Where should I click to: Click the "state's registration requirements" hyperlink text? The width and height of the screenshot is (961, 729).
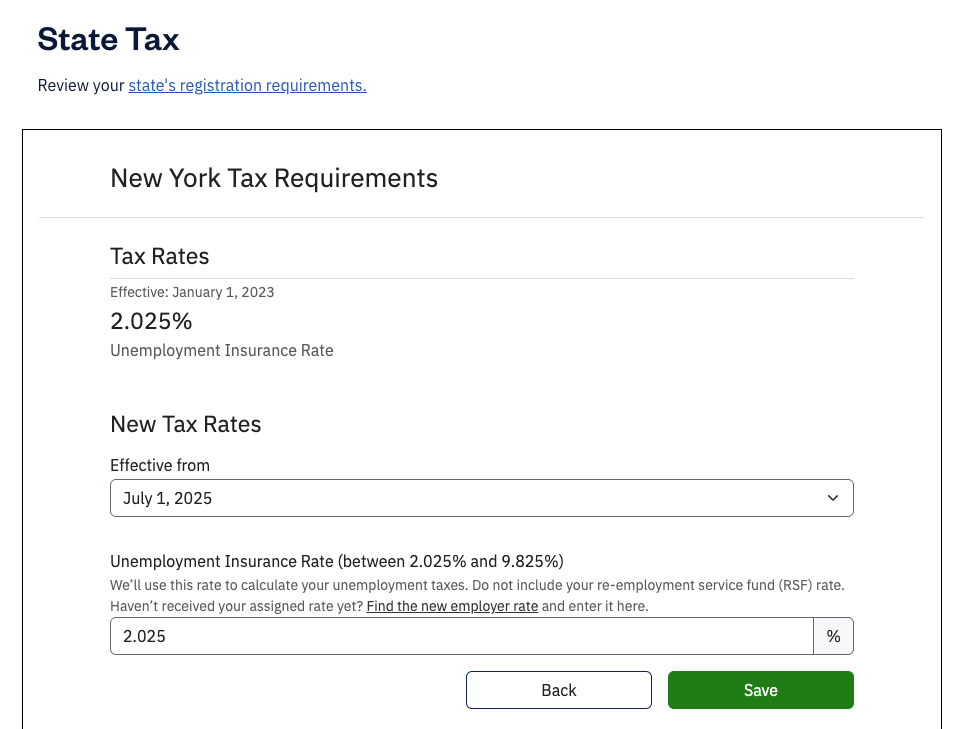(246, 85)
